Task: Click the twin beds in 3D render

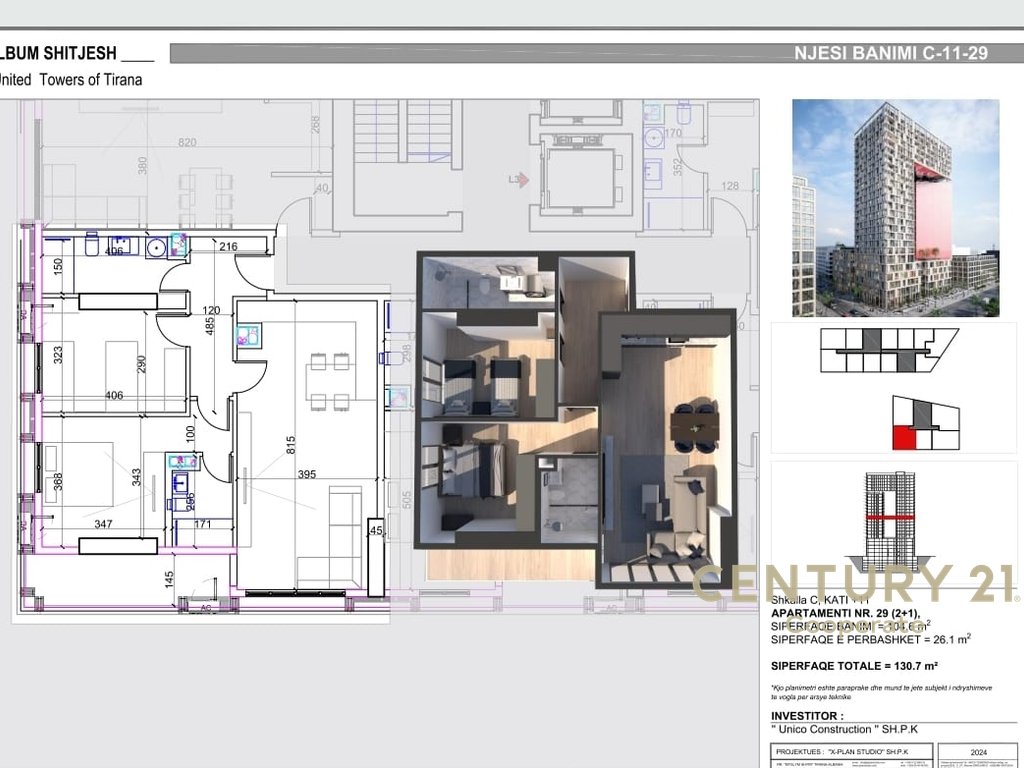Action: coord(482,385)
